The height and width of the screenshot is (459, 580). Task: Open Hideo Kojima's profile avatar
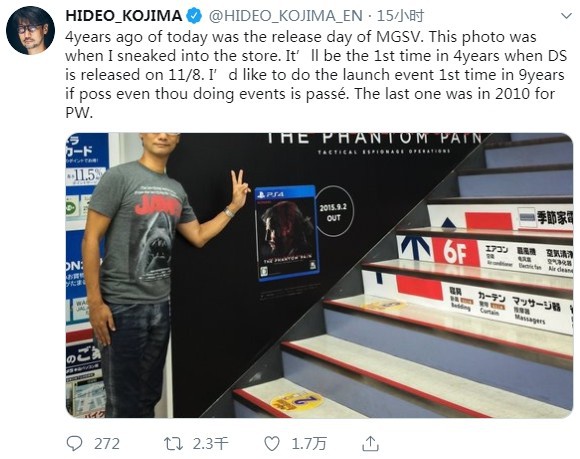pyautogui.click(x=31, y=30)
